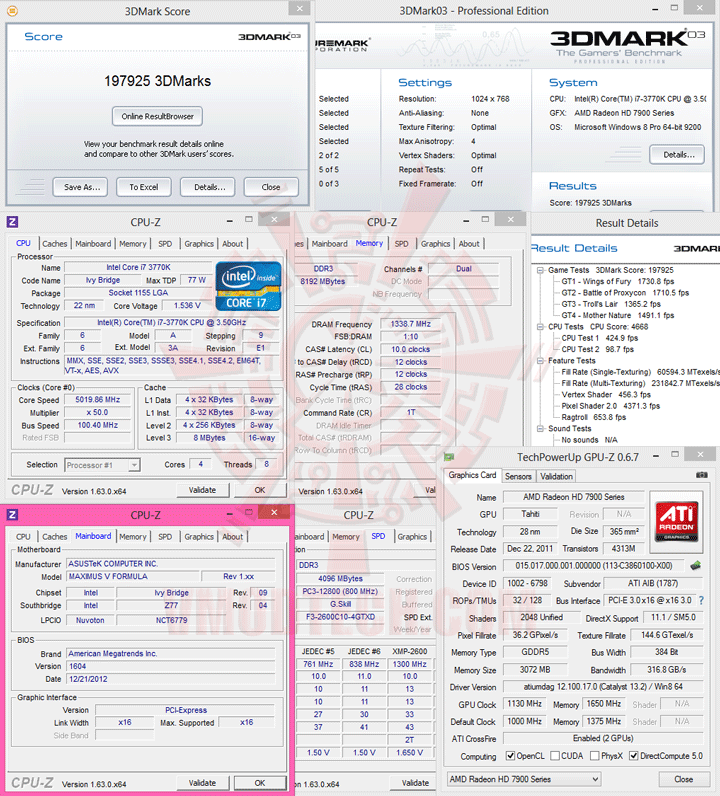Viewport: 720px width, 796px height.
Task: Click the Online ResultBrowser button
Action: 157,116
